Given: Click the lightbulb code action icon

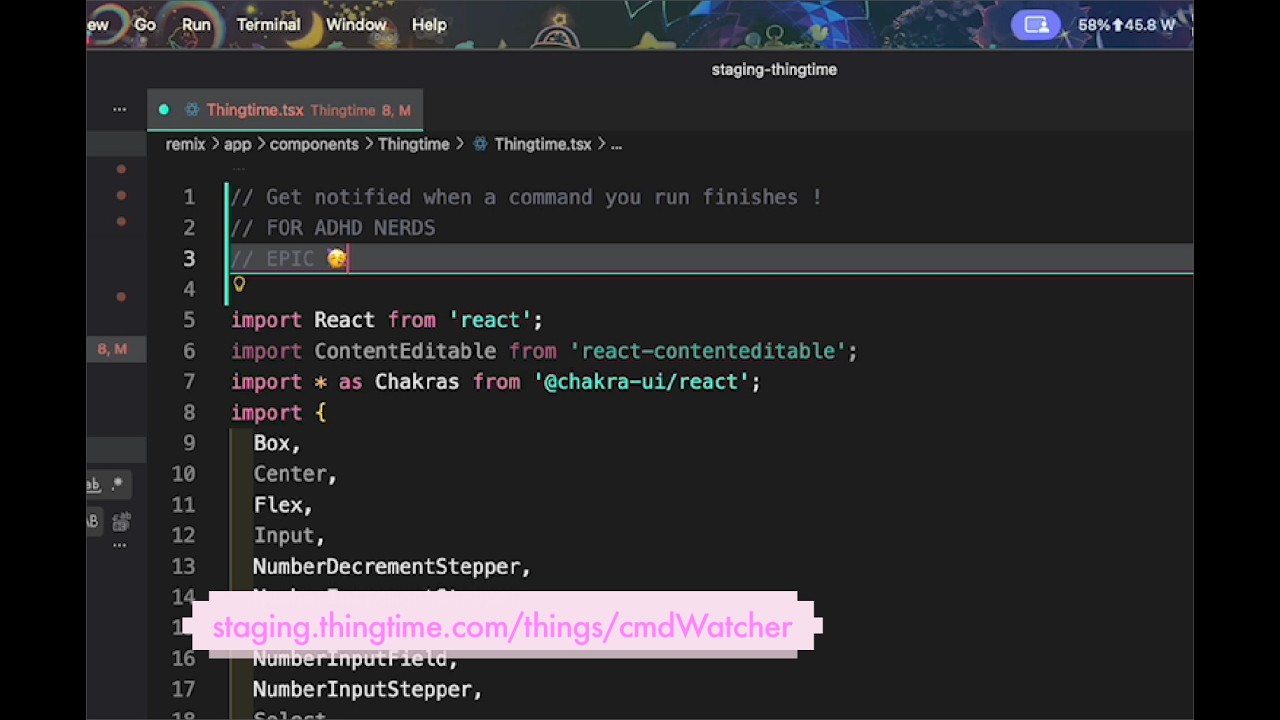Looking at the screenshot, I should click(239, 284).
